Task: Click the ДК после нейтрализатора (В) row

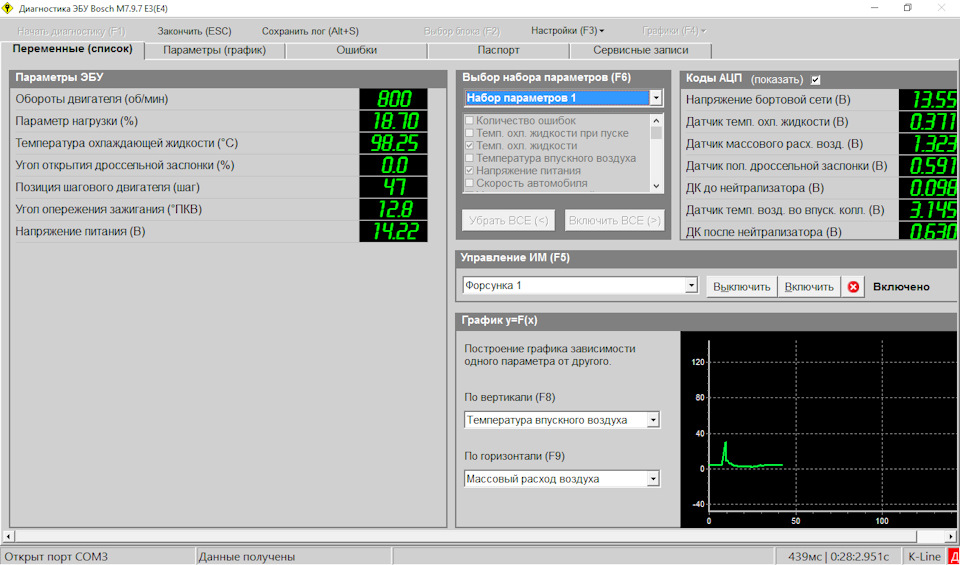Action: (821, 231)
